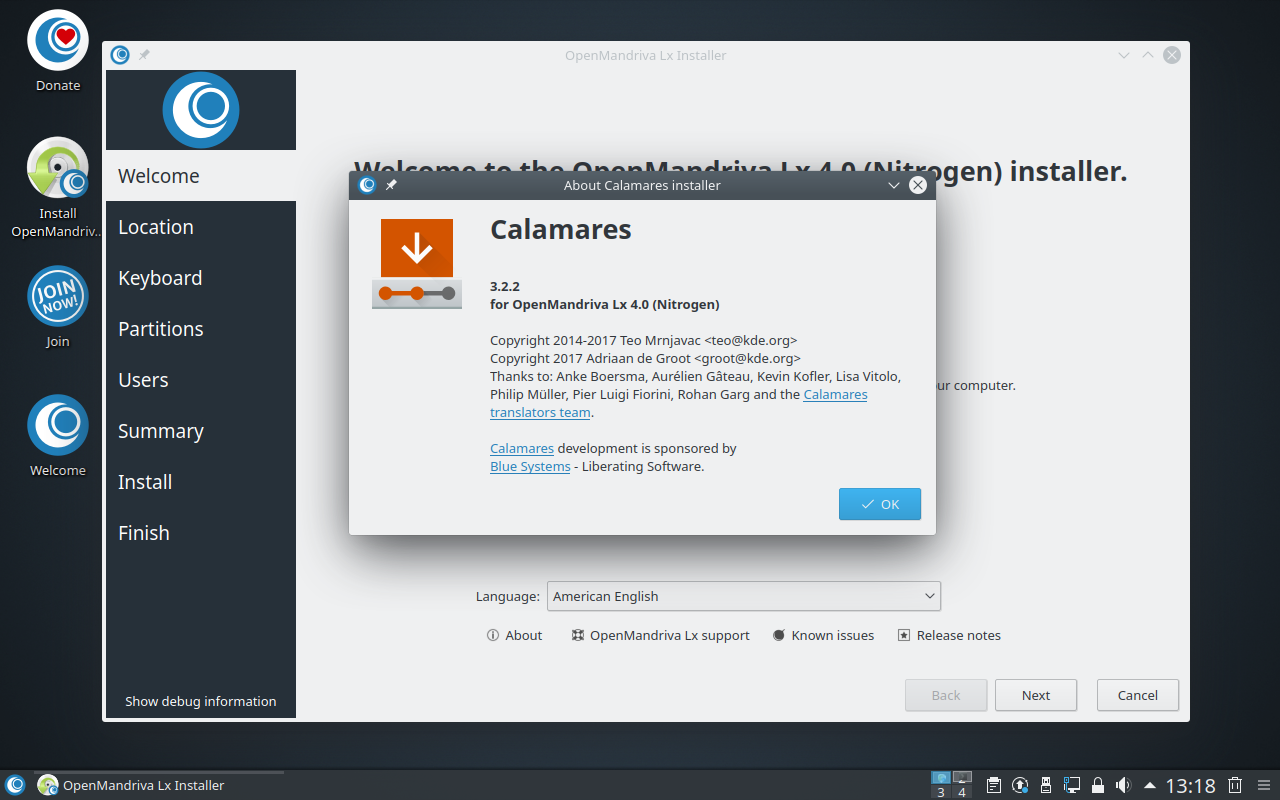Open the clipboard tray icon
The width and height of the screenshot is (1280, 800).
point(994,785)
